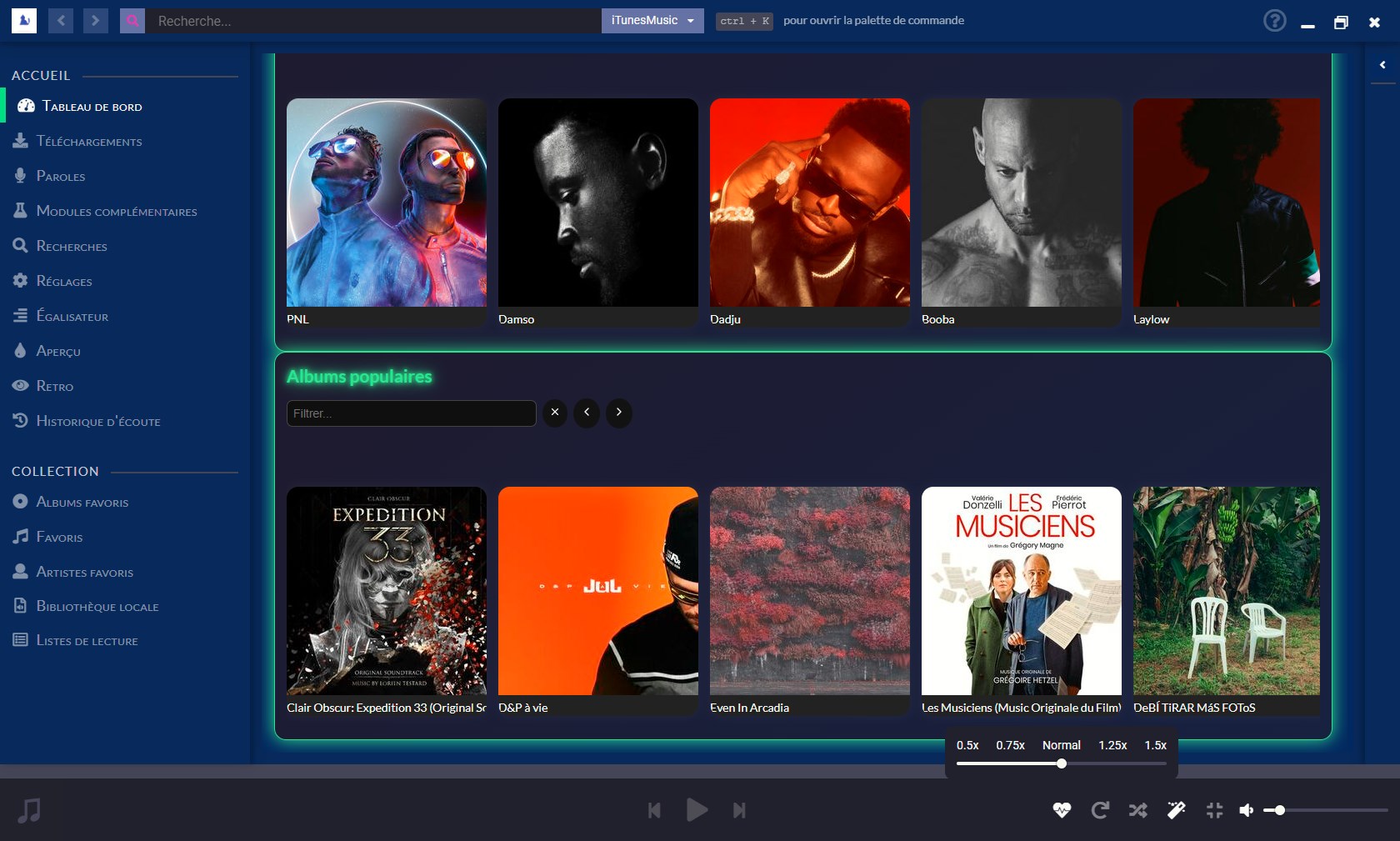Screen dimensions: 1400x841
Task: Click the Paroles microphone icon
Action: 21,176
